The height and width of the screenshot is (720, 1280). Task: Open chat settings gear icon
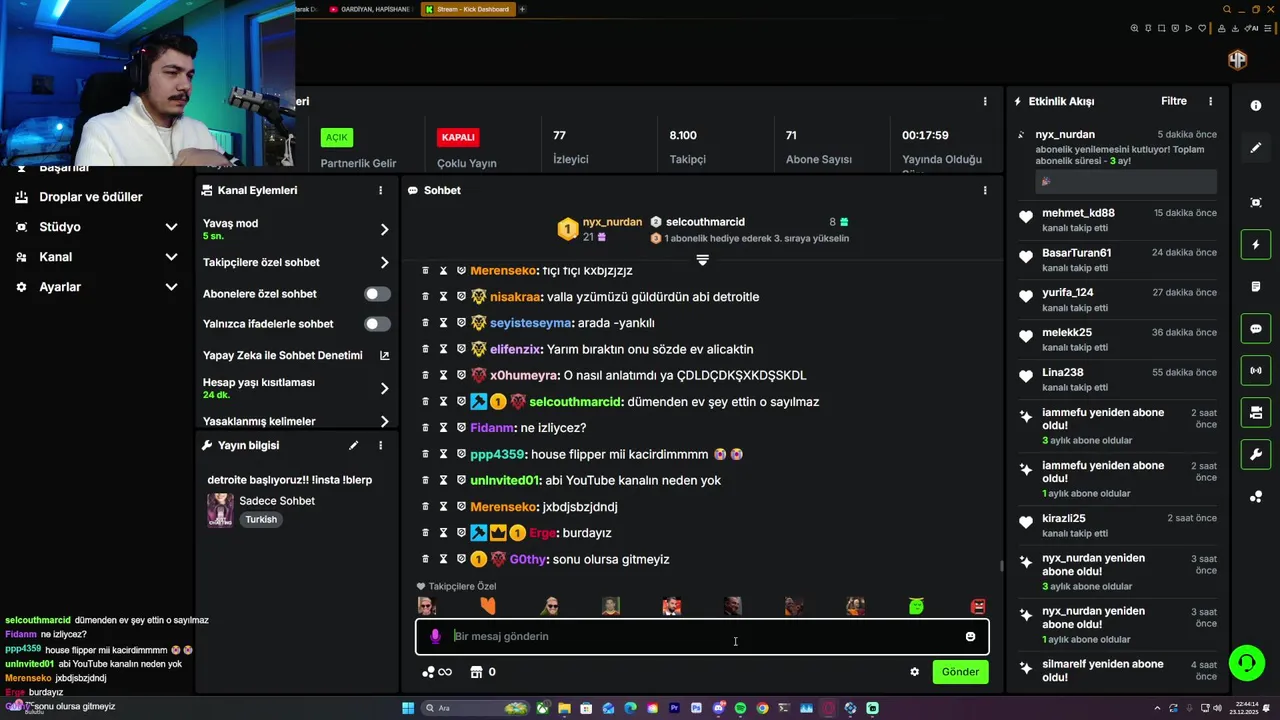[x=914, y=672]
